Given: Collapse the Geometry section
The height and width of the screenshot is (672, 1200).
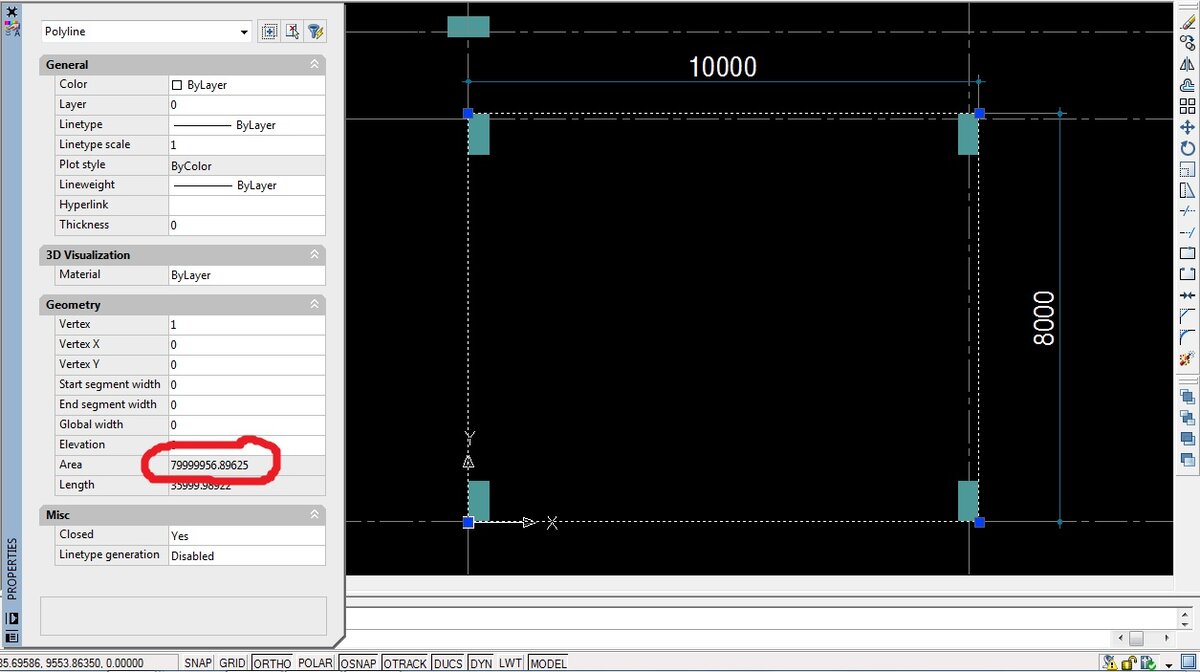Looking at the screenshot, I should (x=314, y=304).
